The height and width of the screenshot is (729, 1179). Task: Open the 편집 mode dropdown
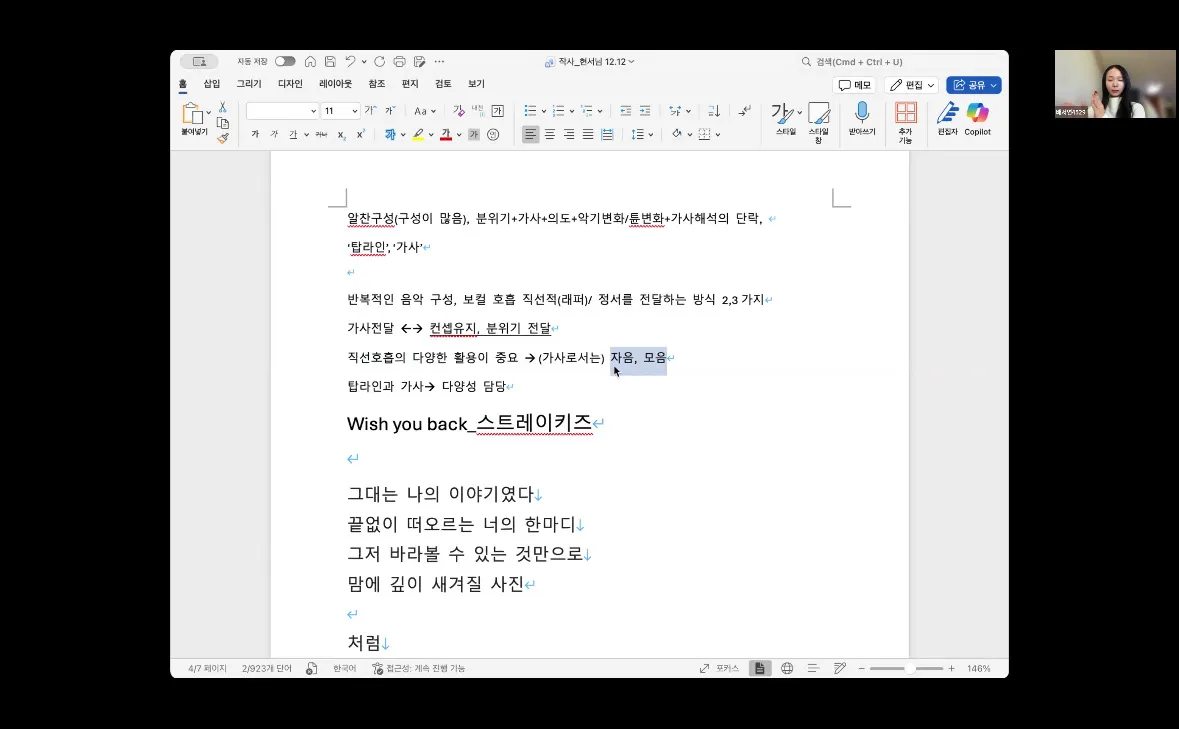tap(911, 85)
